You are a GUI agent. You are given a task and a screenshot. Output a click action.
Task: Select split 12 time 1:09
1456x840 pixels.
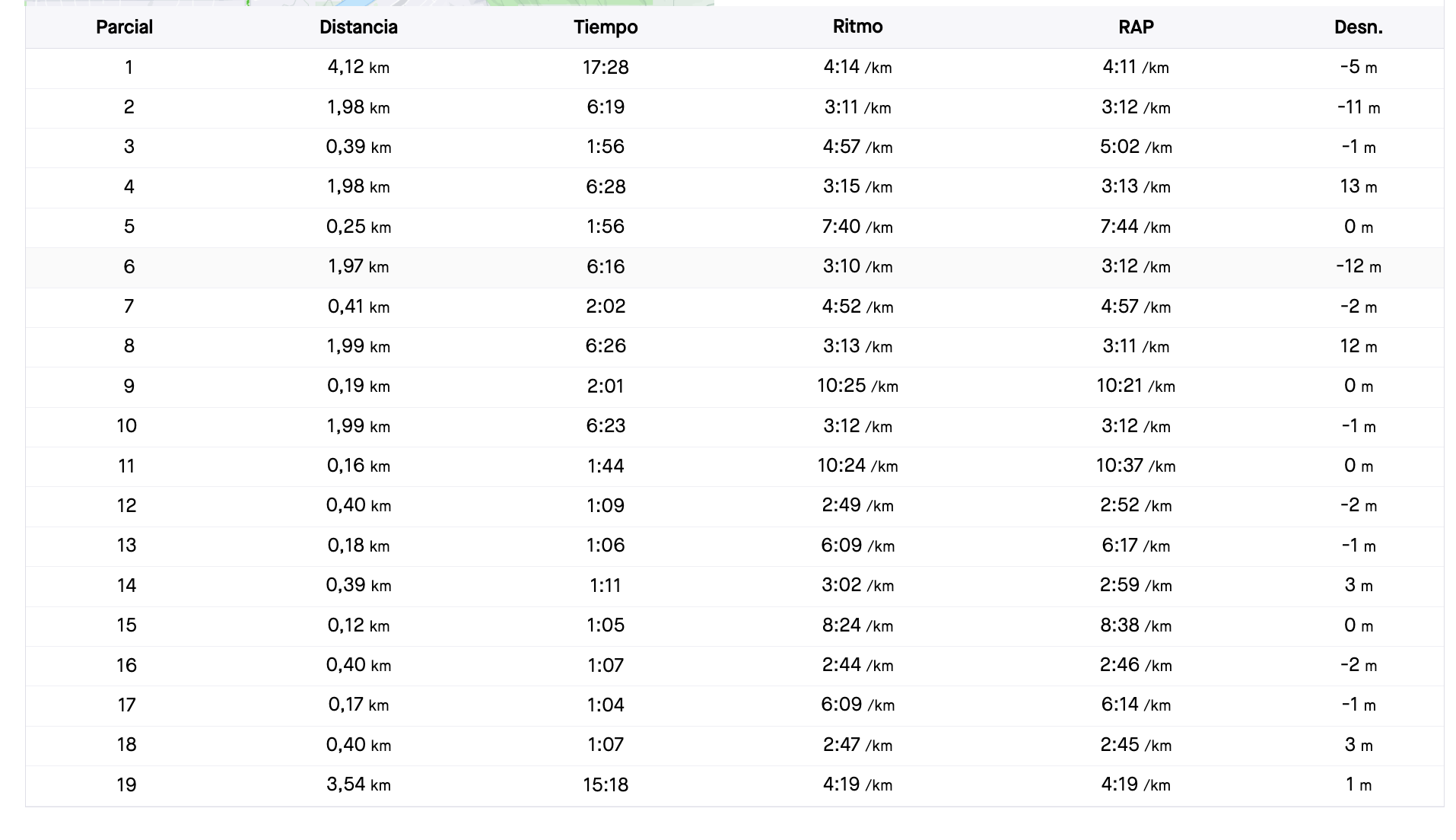(606, 505)
